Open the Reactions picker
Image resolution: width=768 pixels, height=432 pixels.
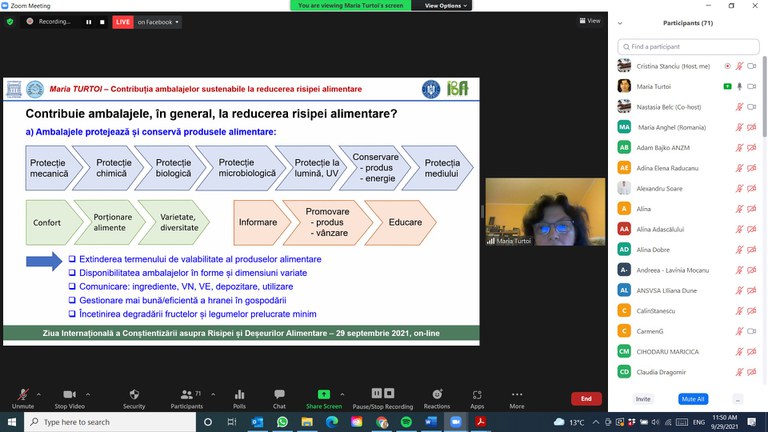tap(437, 394)
